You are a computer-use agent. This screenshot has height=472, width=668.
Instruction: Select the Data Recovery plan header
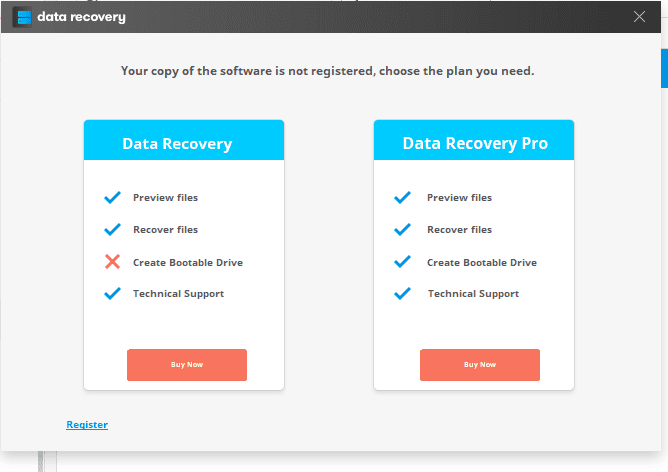point(177,143)
